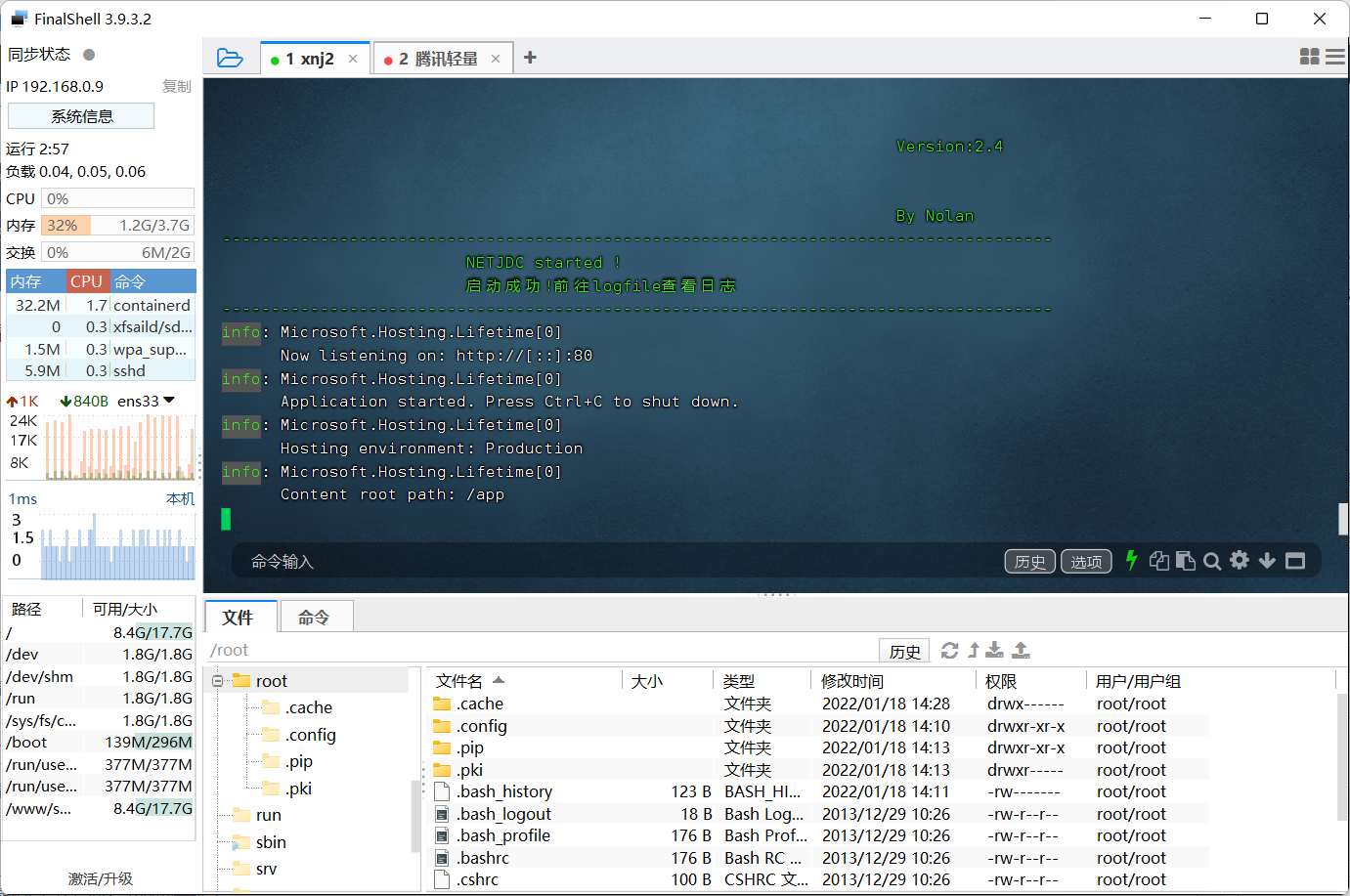Screen dimensions: 1350x896
Task: Sort files by 权限 column header
Action: tap(1030, 681)
